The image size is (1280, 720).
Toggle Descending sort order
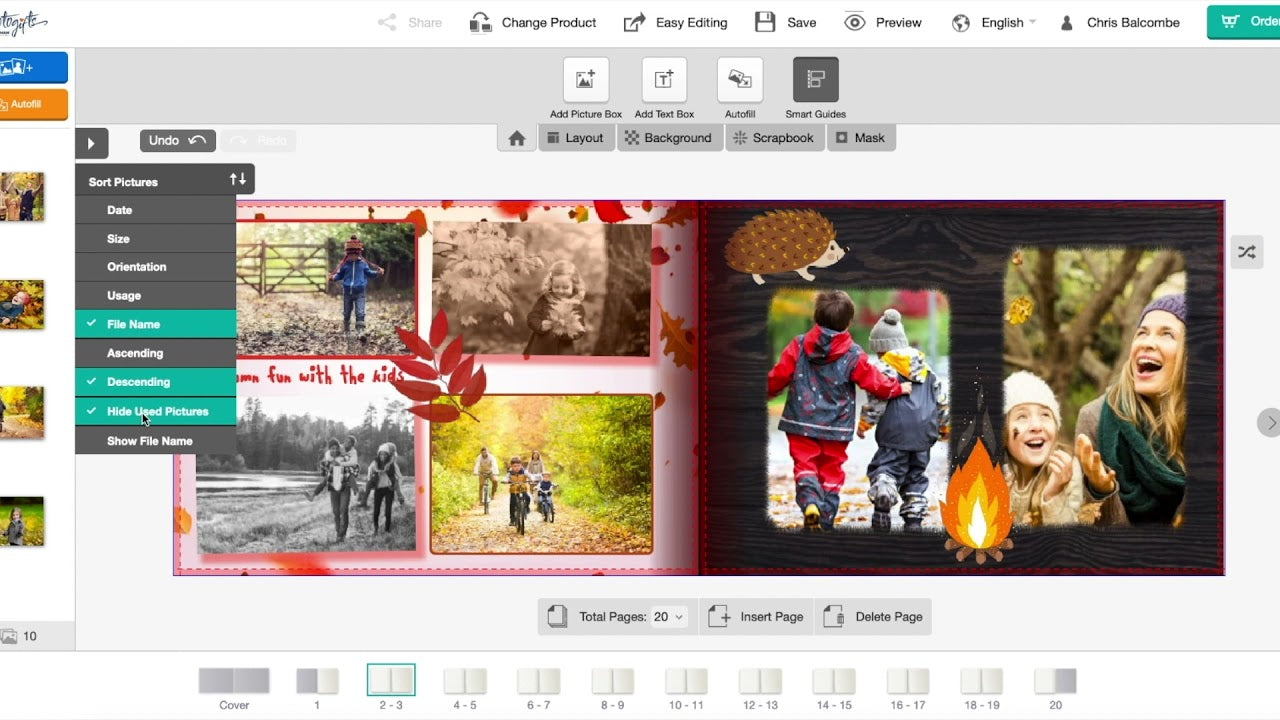click(155, 382)
